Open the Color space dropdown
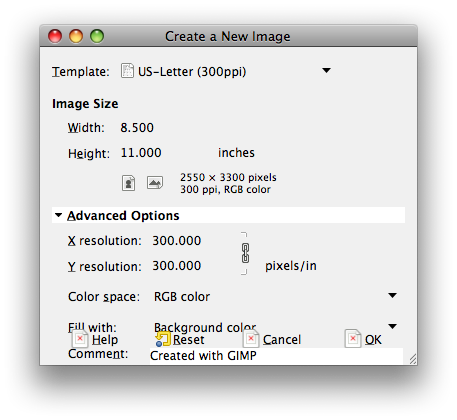457x420 pixels. pos(275,296)
